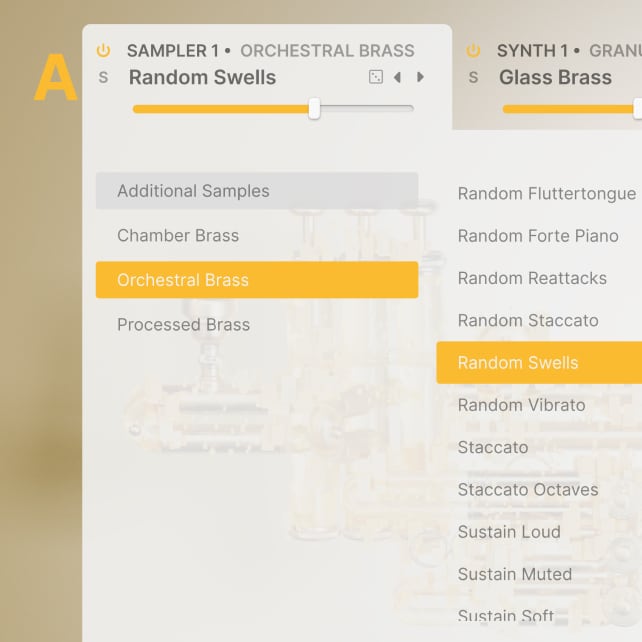Choose the Random Forte Piano sample
Image resolution: width=642 pixels, height=642 pixels.
538,236
